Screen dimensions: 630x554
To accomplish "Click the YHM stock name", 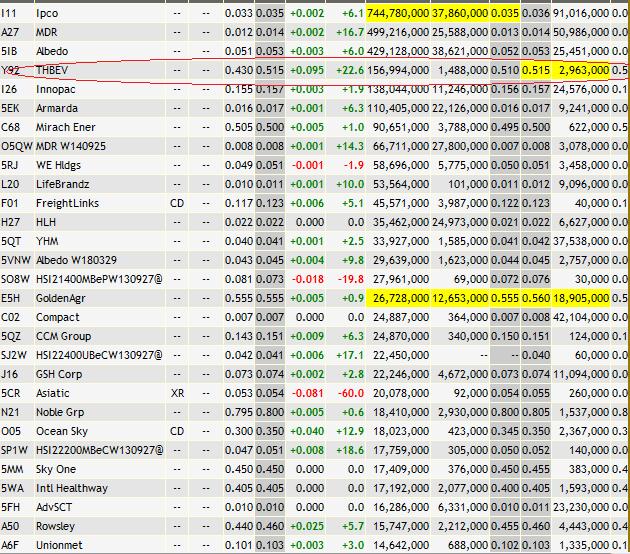I will 47,241.
